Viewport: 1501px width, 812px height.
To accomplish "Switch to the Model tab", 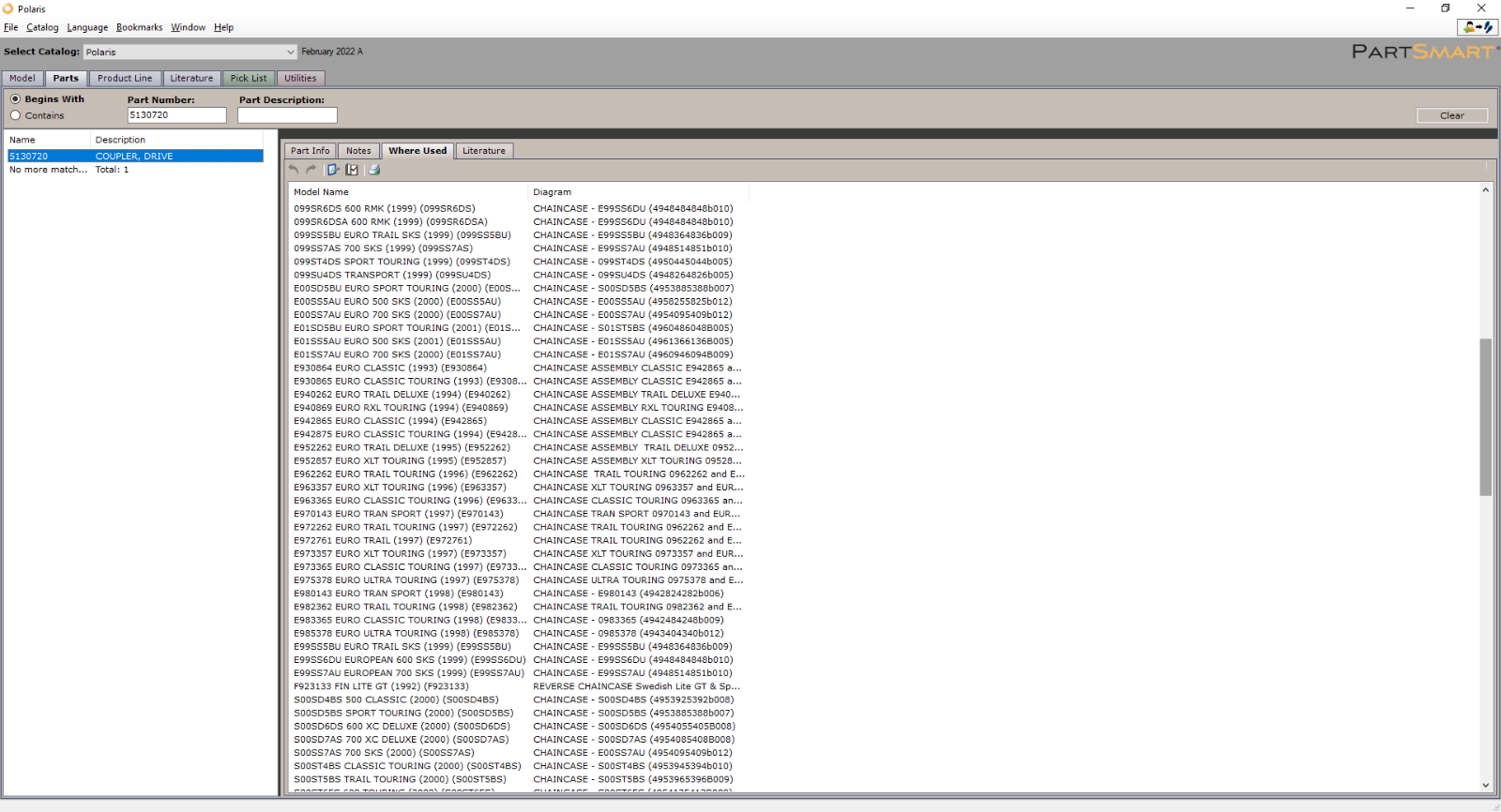I will pos(23,78).
